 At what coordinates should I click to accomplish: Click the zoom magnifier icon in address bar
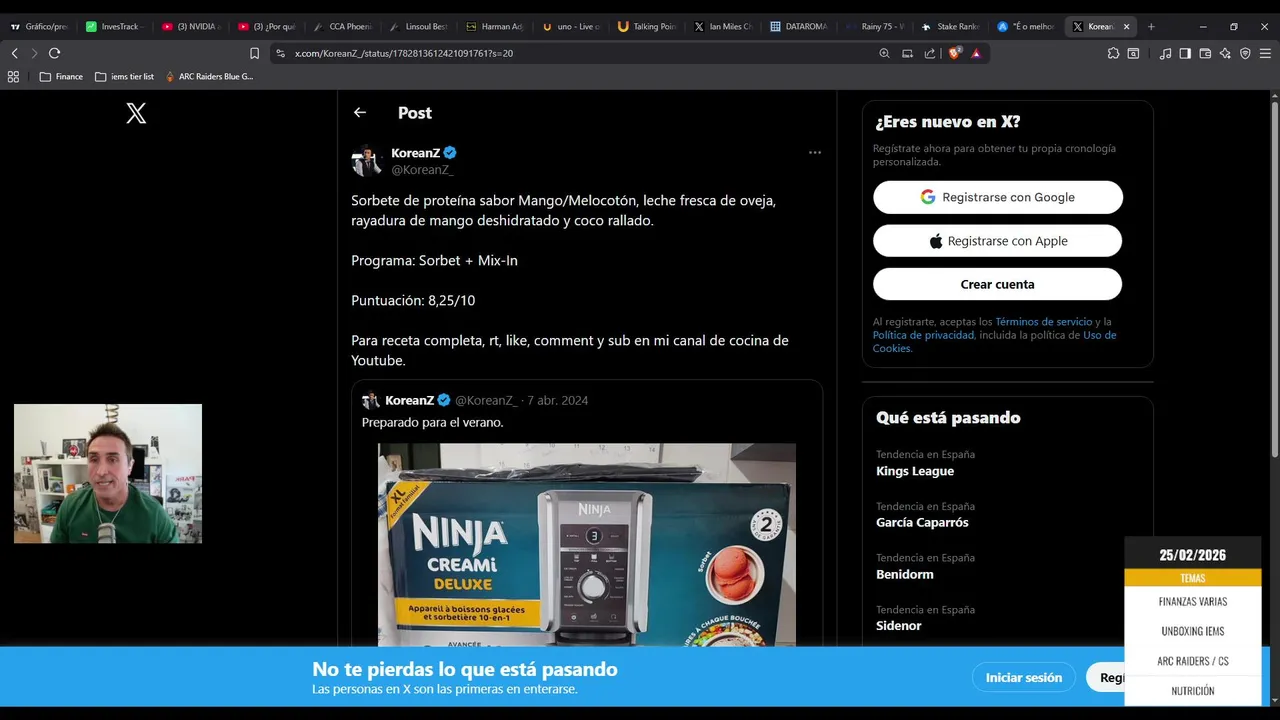884,53
